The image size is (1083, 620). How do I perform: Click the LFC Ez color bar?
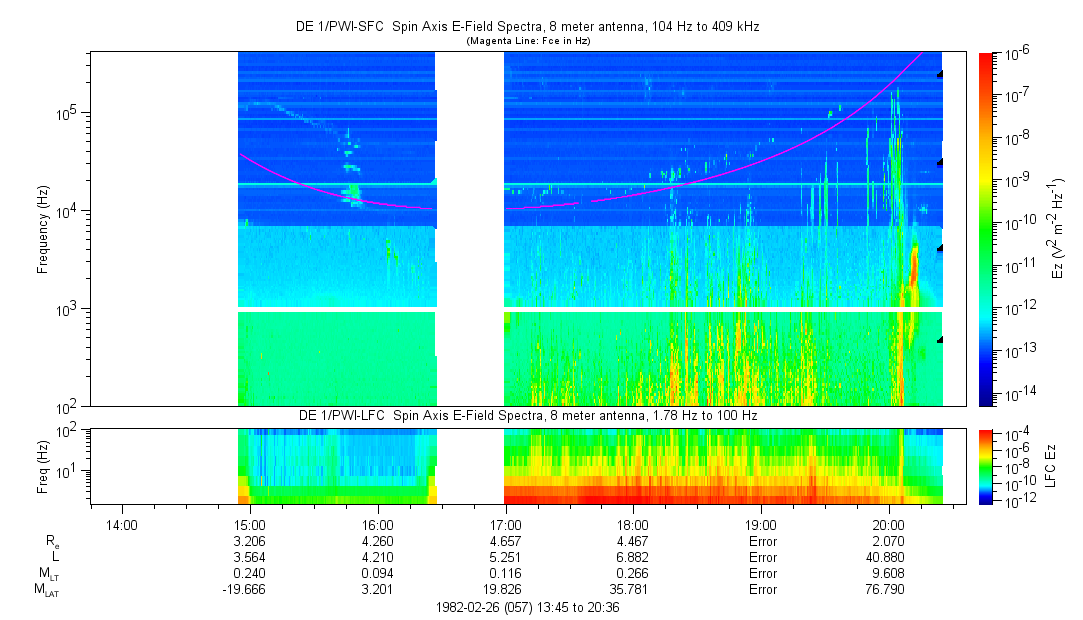click(x=985, y=465)
